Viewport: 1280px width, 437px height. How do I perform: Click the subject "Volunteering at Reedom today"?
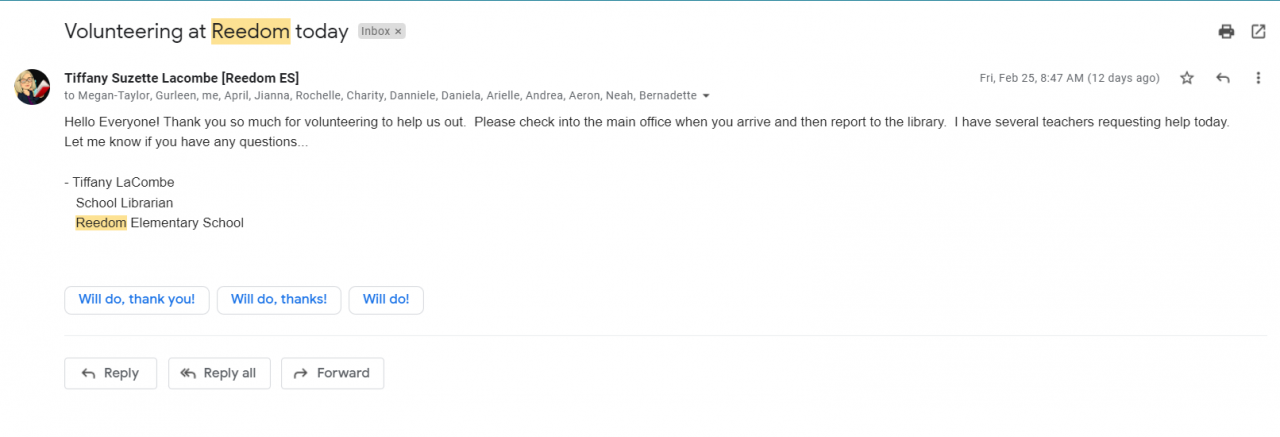[206, 31]
